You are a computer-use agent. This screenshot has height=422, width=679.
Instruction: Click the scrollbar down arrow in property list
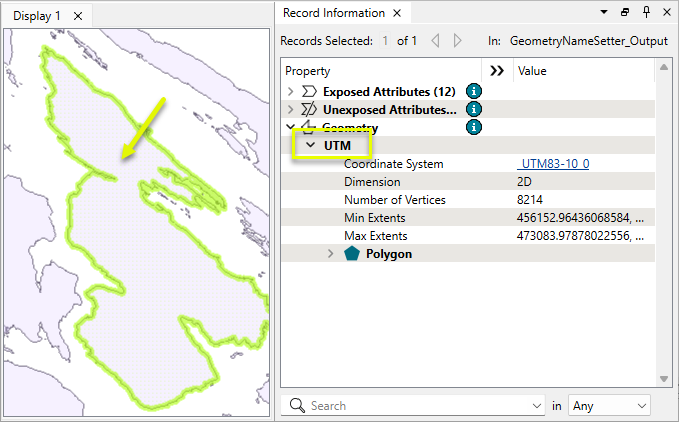[x=664, y=379]
